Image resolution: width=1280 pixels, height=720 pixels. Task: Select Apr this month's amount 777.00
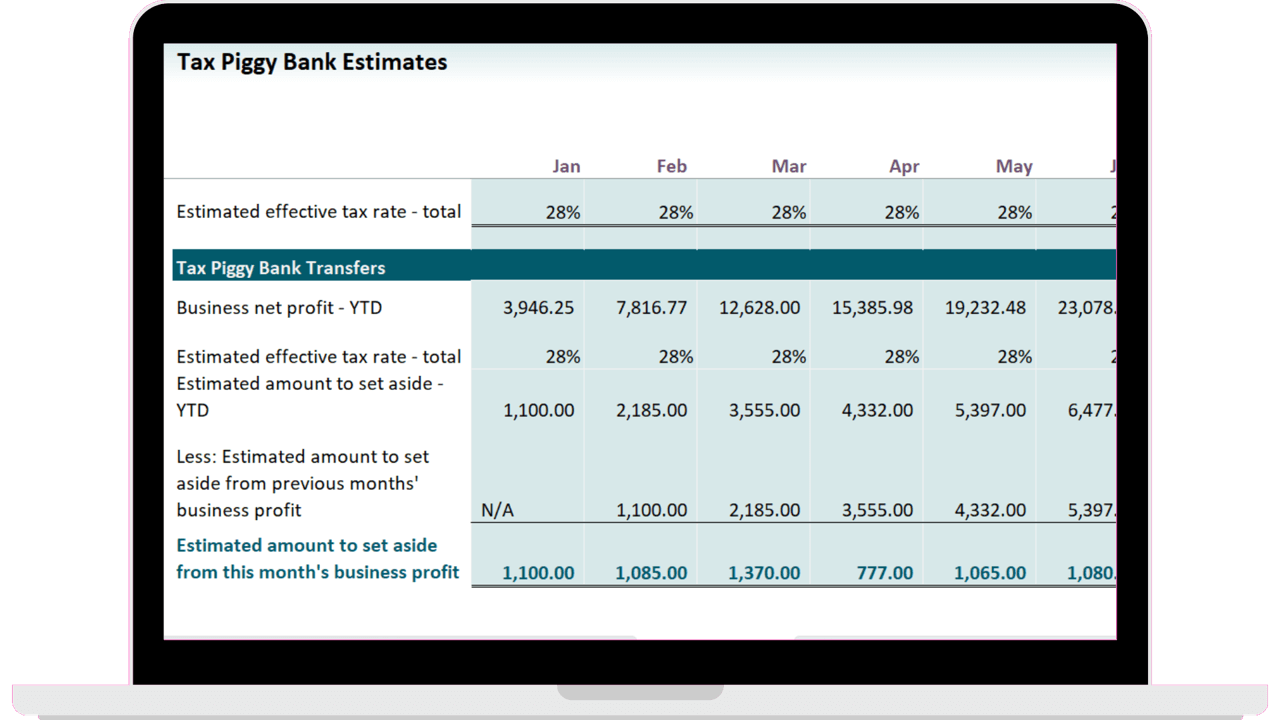tap(885, 573)
